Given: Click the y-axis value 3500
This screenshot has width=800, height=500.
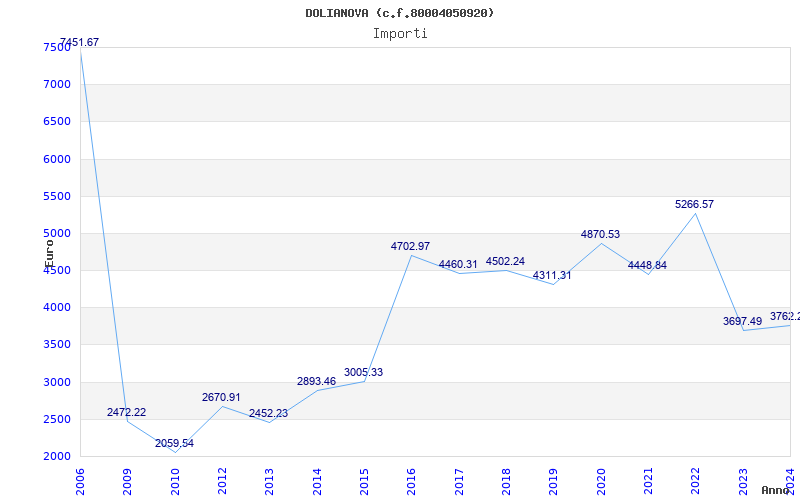Looking at the screenshot, I should (57, 344).
